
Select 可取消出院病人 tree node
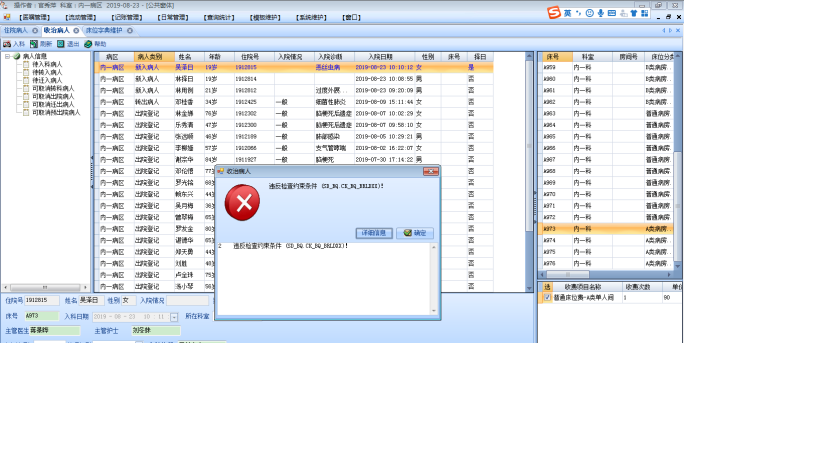click(53, 97)
